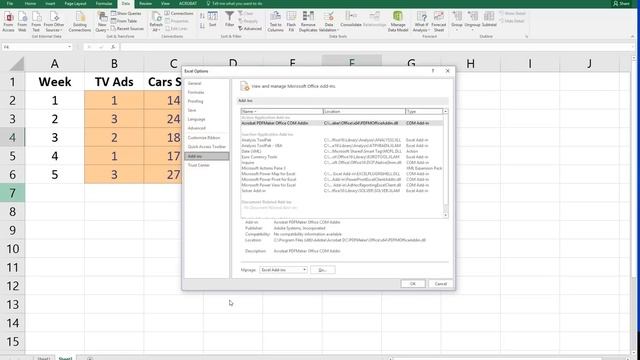This screenshot has height=360, width=640.
Task: Sort add-ins by the Name column header
Action: pos(282,111)
